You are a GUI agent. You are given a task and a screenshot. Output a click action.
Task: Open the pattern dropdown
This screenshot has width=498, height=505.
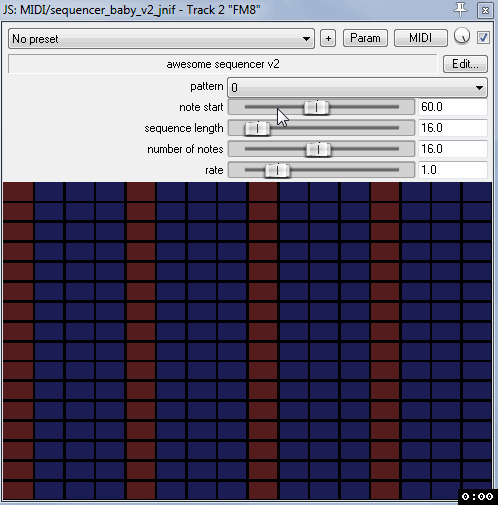[357, 87]
